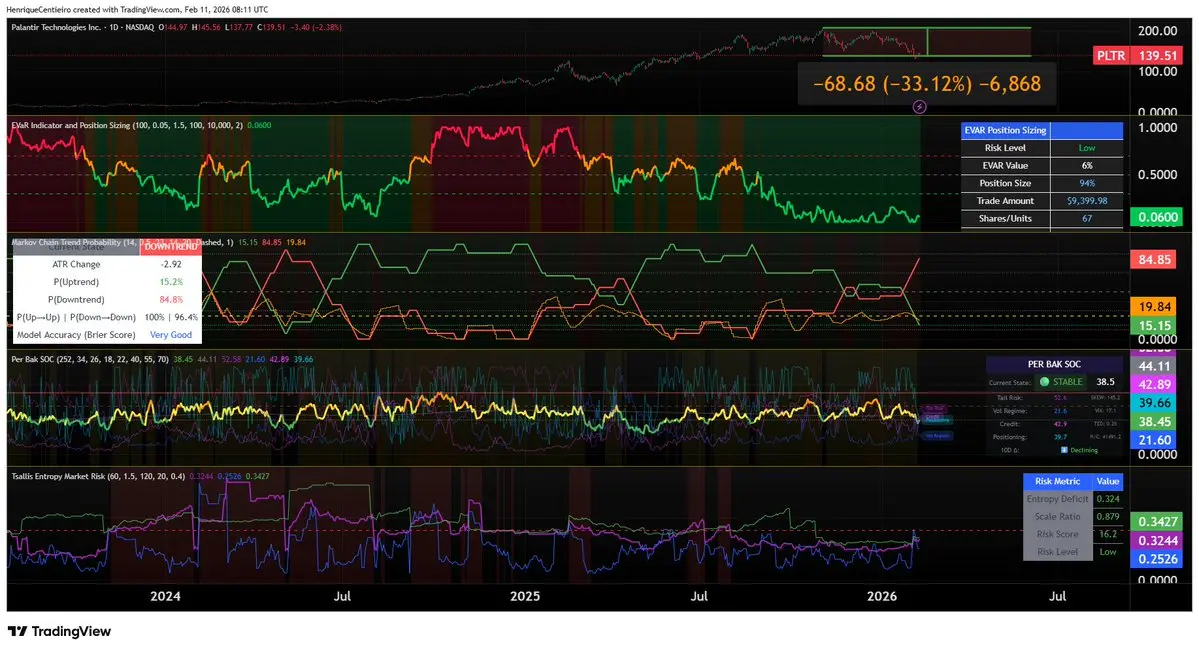Click the green 0.0600 price scale label

click(1157, 217)
